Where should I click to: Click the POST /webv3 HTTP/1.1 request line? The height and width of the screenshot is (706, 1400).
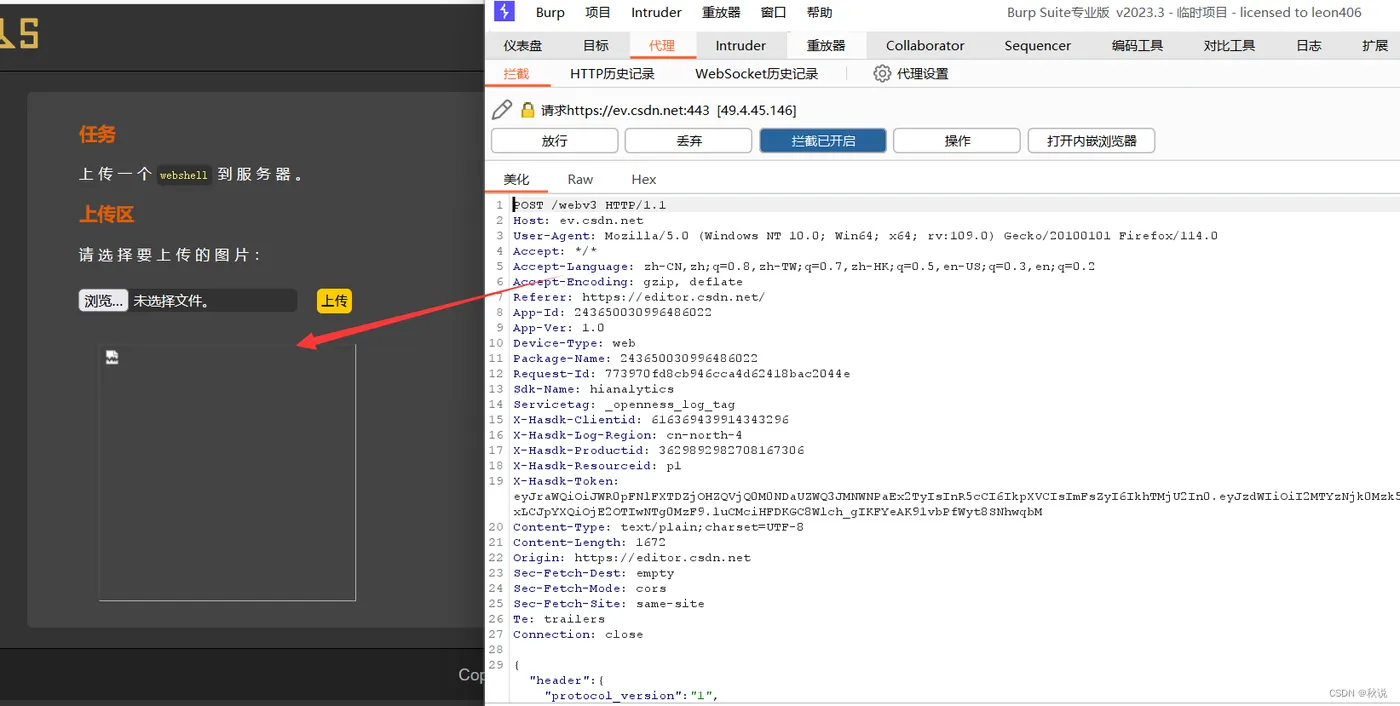point(589,205)
